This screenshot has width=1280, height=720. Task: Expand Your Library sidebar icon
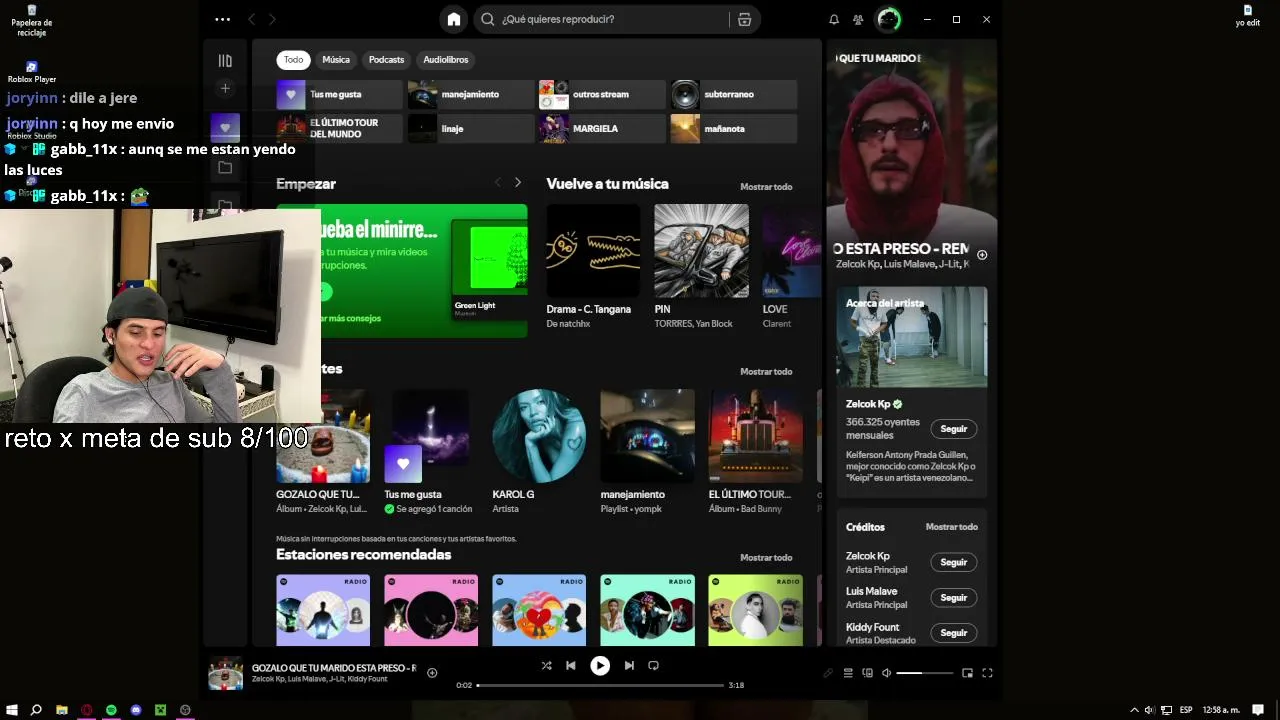point(225,60)
